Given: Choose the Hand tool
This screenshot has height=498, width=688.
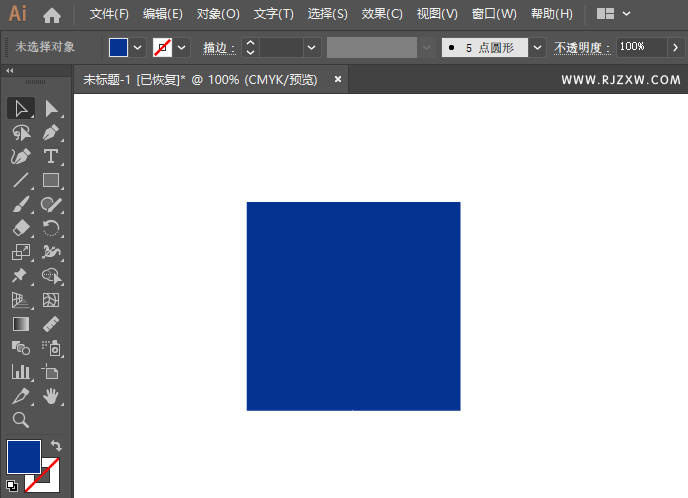Looking at the screenshot, I should coord(51,396).
